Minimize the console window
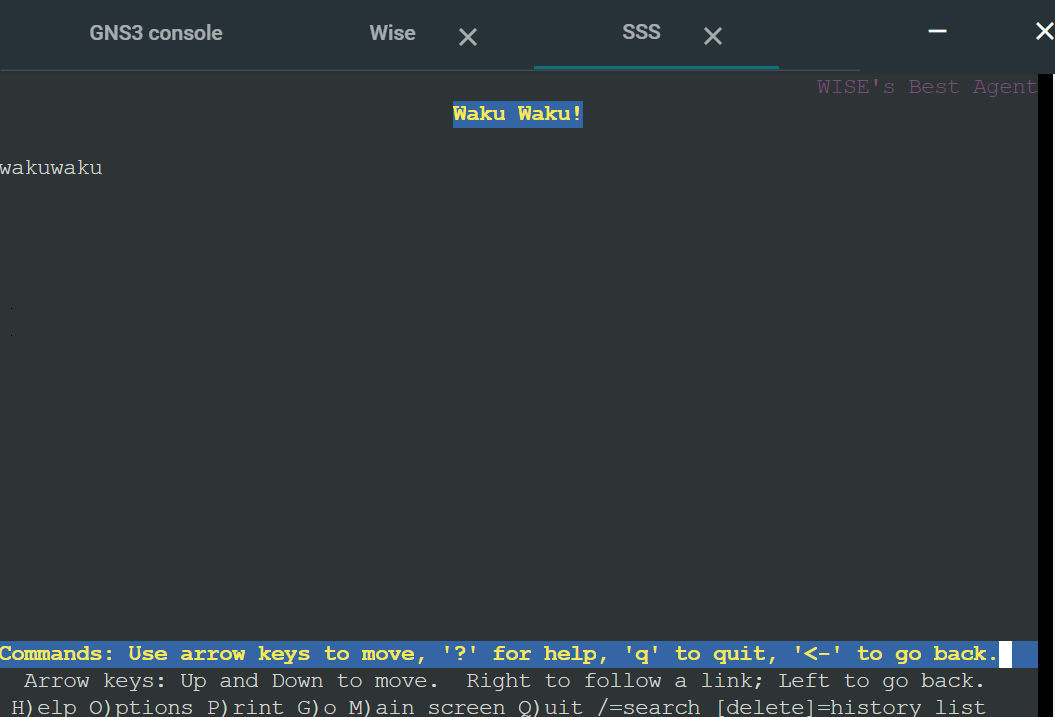Screen dimensions: 1055x717 pyautogui.click(x=937, y=31)
